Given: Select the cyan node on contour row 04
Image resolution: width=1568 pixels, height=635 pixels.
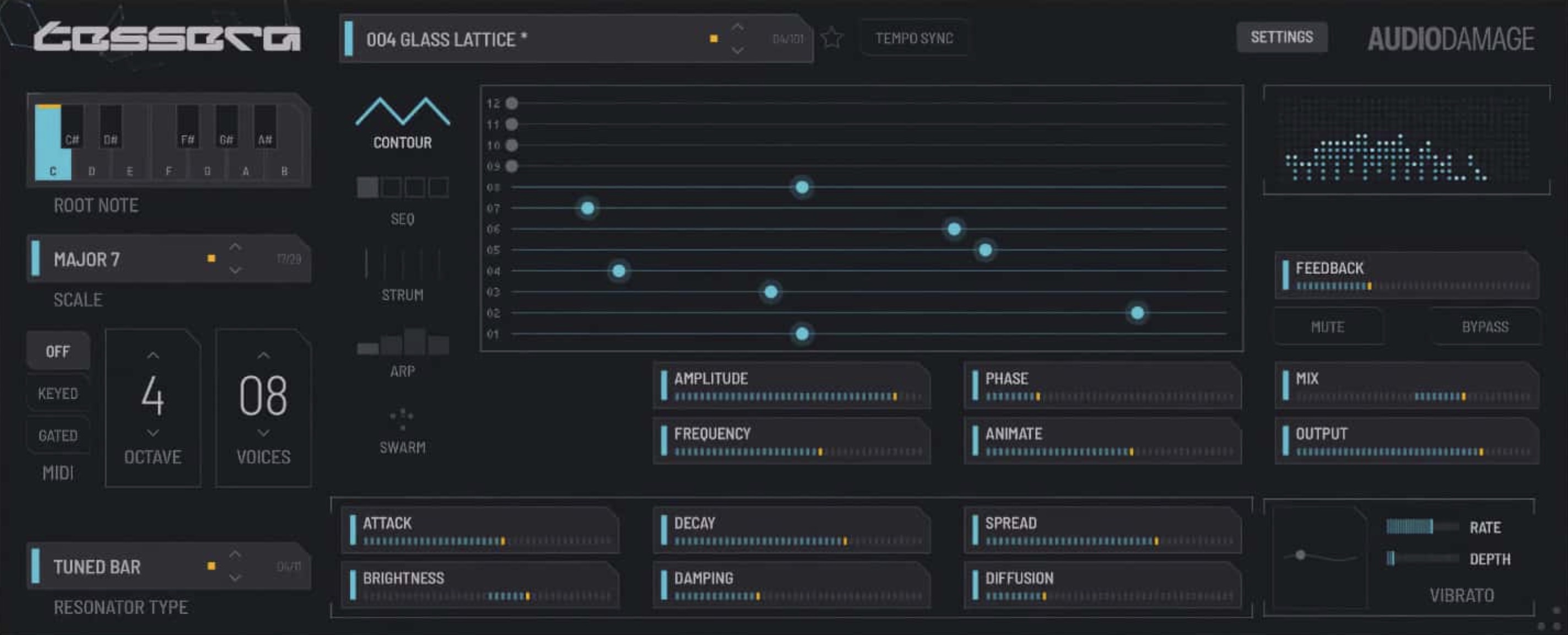Looking at the screenshot, I should point(618,270).
